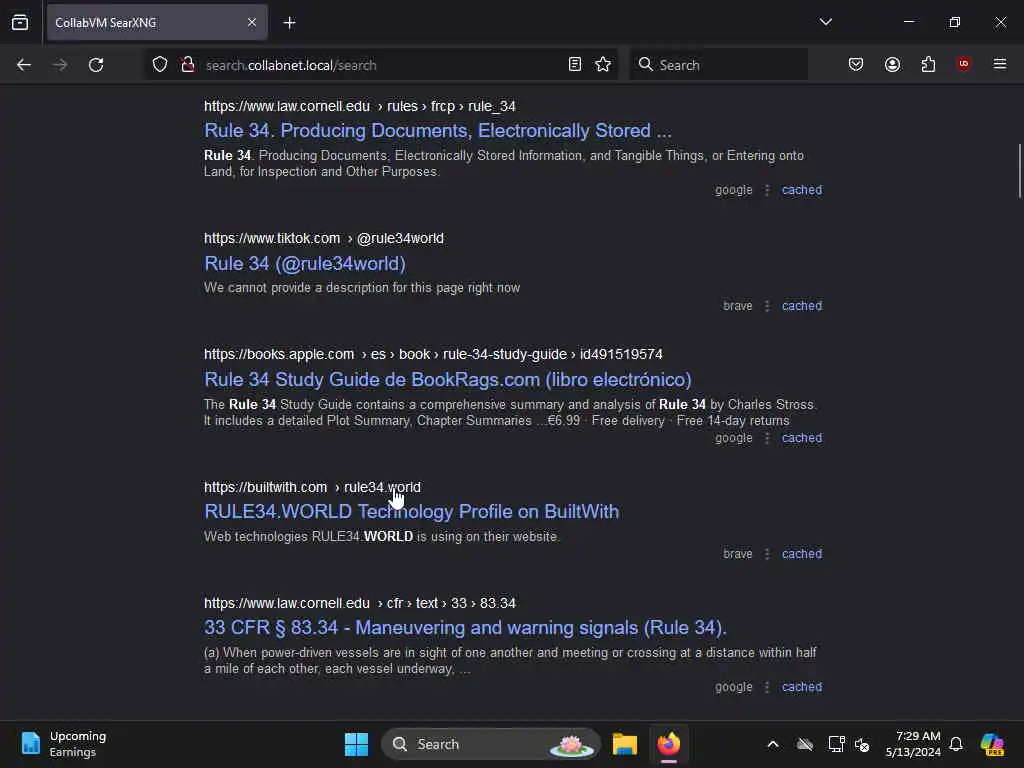Open cached link for TikTok result
This screenshot has width=1024, height=768.
point(802,306)
